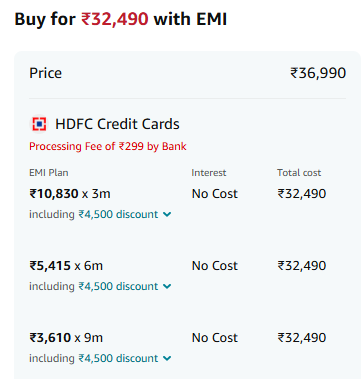The width and height of the screenshot is (363, 379).
Task: Click the HDFC Credit Cards heading
Action: (x=117, y=124)
